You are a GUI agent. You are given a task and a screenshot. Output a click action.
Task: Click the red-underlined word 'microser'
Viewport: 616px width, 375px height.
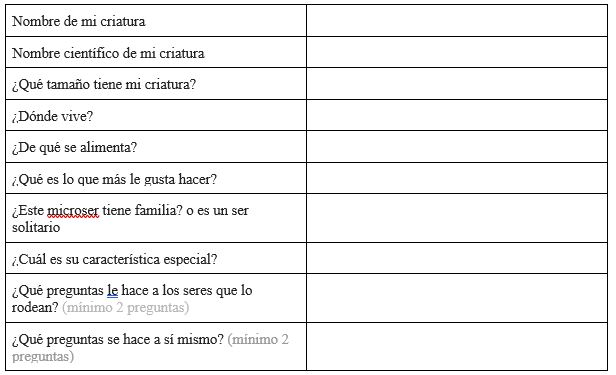(73, 210)
